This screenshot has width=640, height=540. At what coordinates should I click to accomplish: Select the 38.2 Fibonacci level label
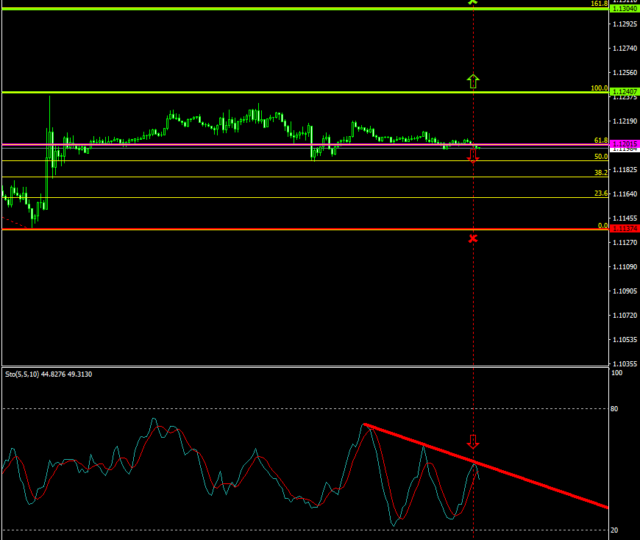pyautogui.click(x=600, y=172)
